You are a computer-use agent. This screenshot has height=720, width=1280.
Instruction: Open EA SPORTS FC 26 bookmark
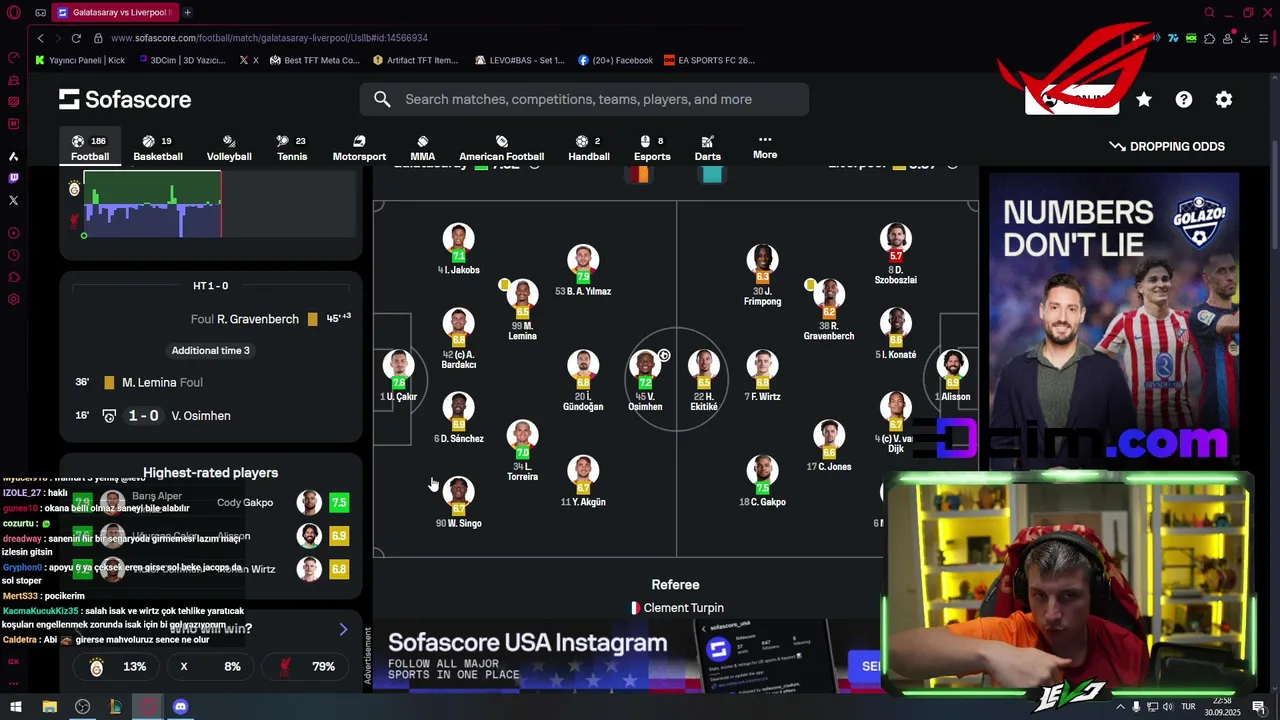click(710, 60)
